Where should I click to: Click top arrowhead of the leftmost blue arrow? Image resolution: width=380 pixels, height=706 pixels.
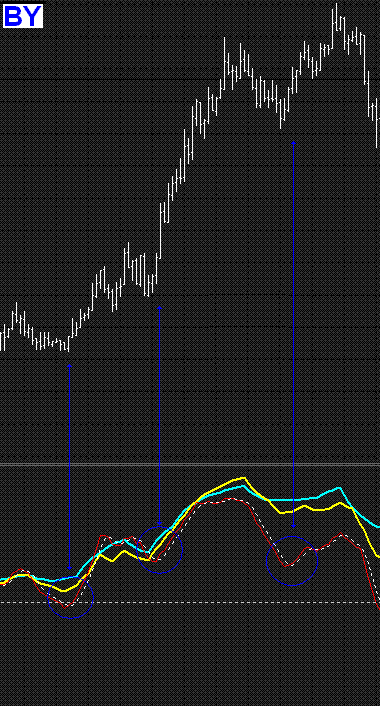click(69, 367)
